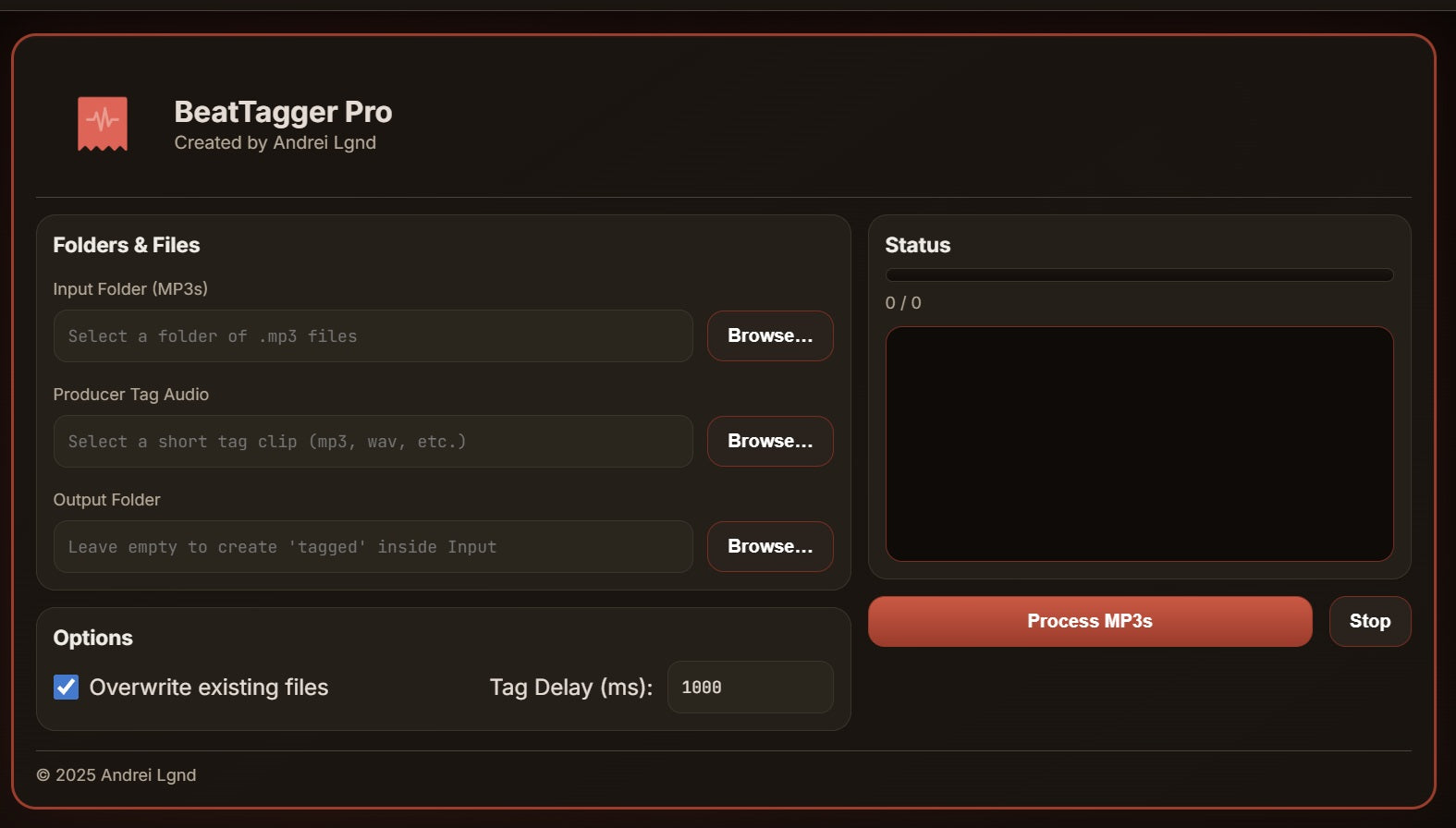Toggle the Overwrite existing files checkbox

[66, 688]
